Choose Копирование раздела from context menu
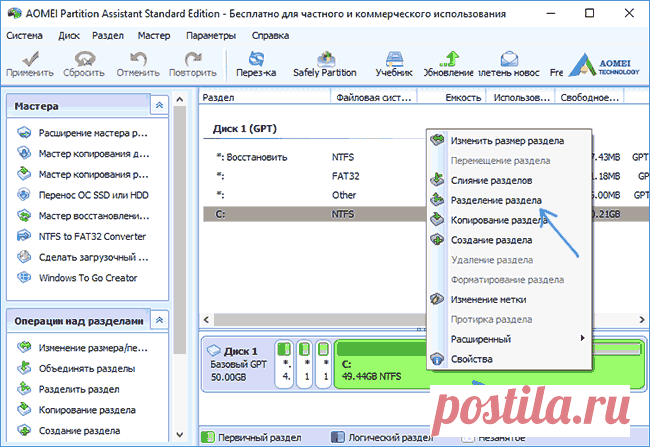The image size is (650, 447). pos(509,220)
